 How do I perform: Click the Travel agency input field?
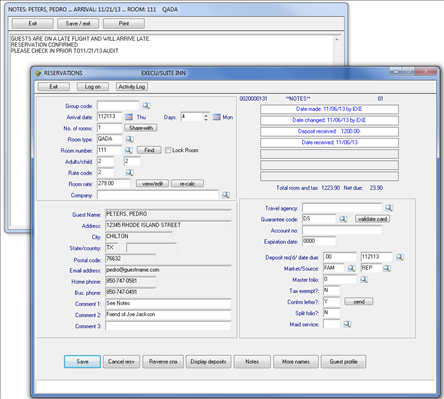pos(342,208)
